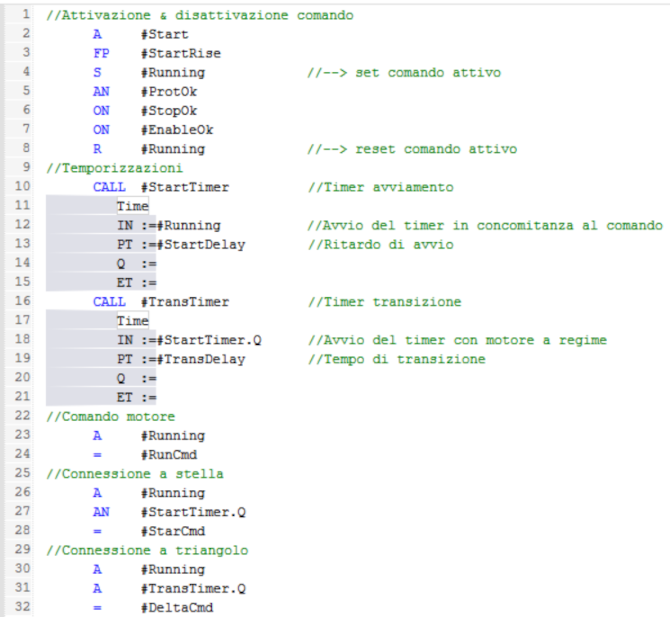The height and width of the screenshot is (617, 670).
Task: Click the #StopOk operand
Action: tap(169, 110)
